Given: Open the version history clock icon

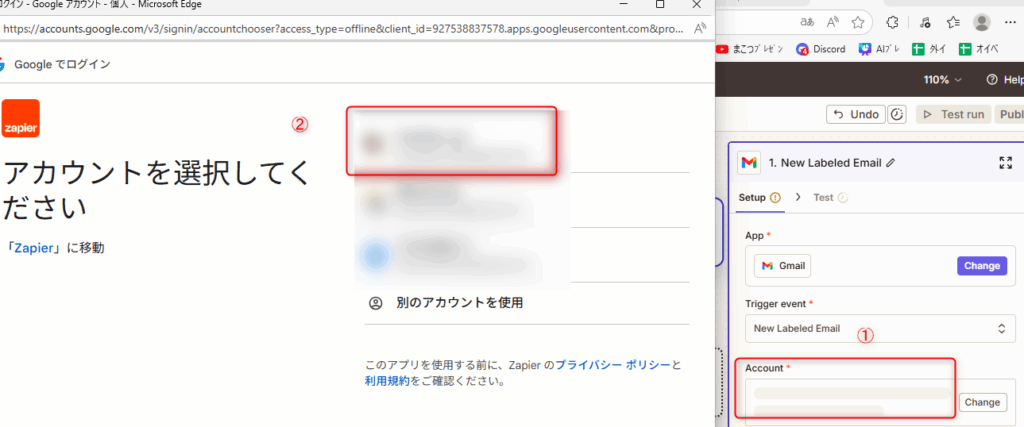Looking at the screenshot, I should (898, 114).
